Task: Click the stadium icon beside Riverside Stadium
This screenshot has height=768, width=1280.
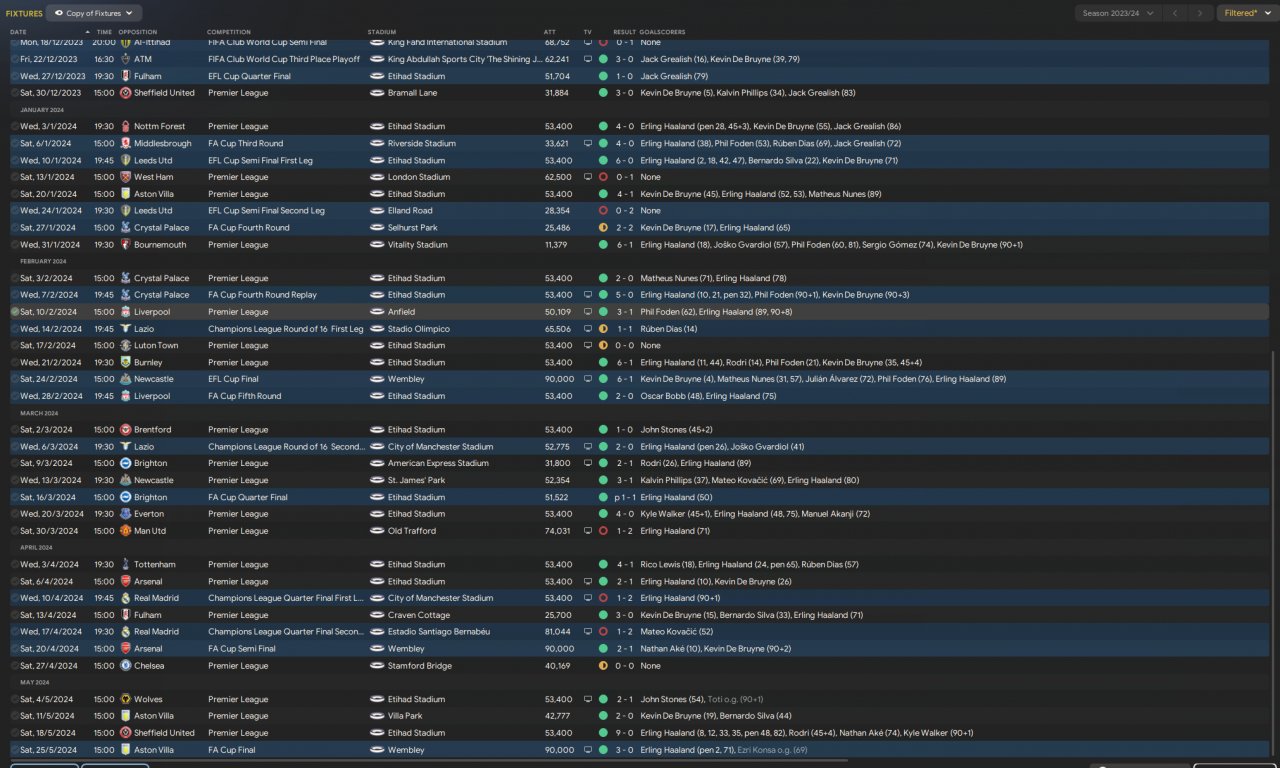Action: click(377, 144)
